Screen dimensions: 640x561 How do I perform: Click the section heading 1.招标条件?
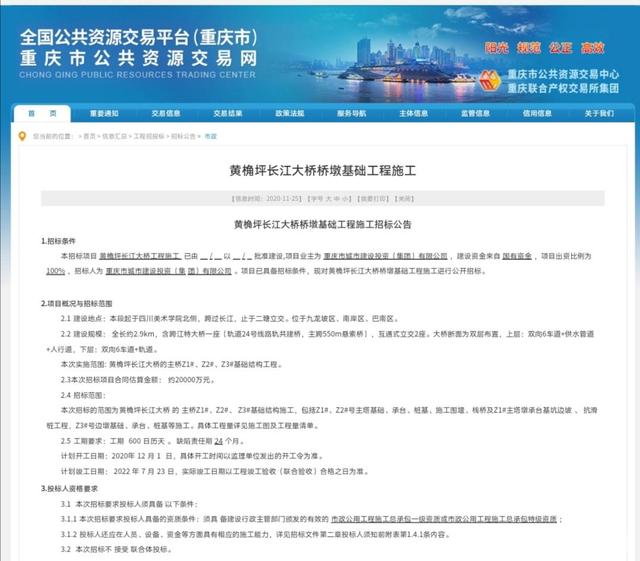(58, 241)
